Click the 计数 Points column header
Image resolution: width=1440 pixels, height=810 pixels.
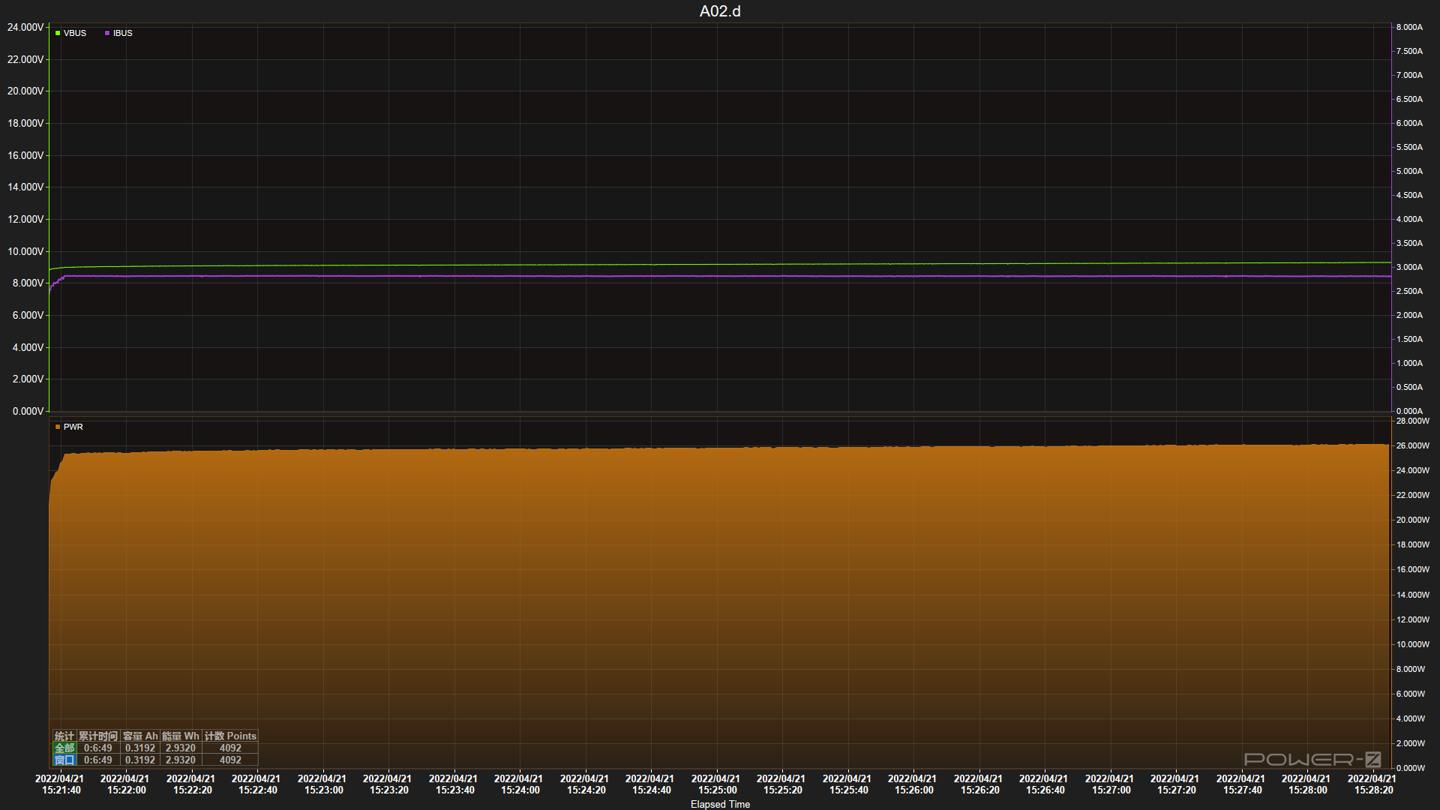pos(230,736)
